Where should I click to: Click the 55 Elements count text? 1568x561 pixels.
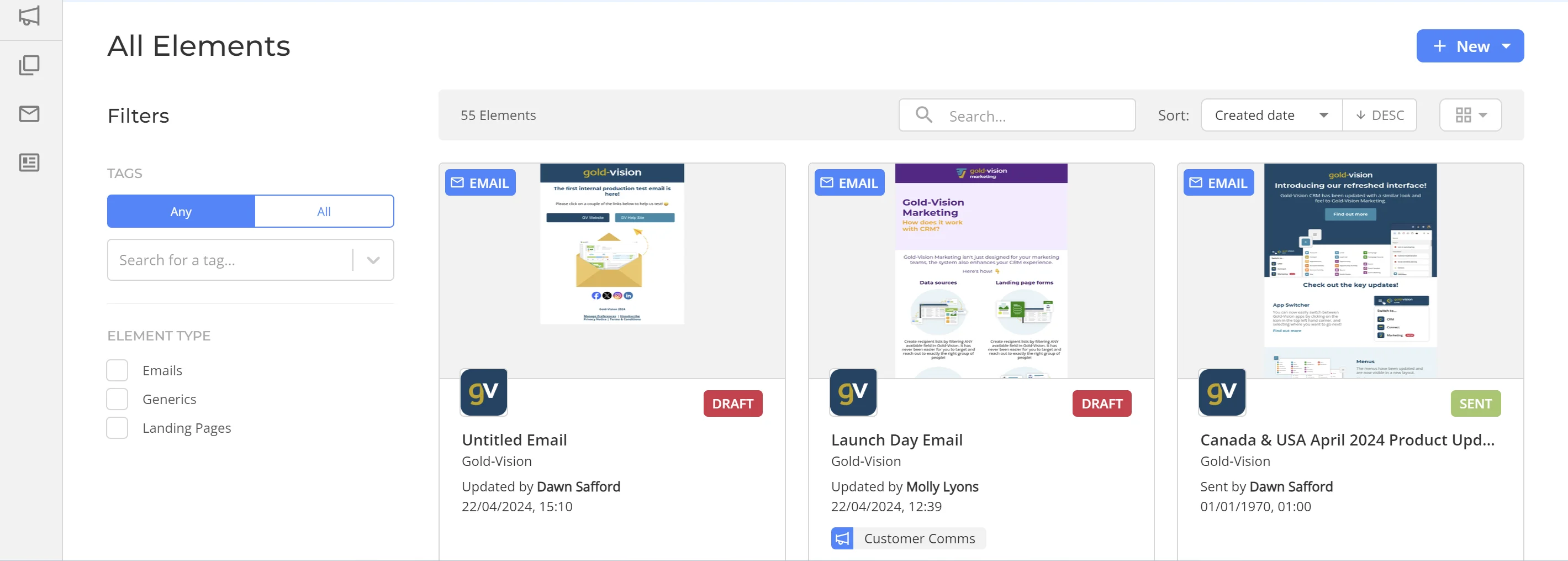(x=498, y=115)
